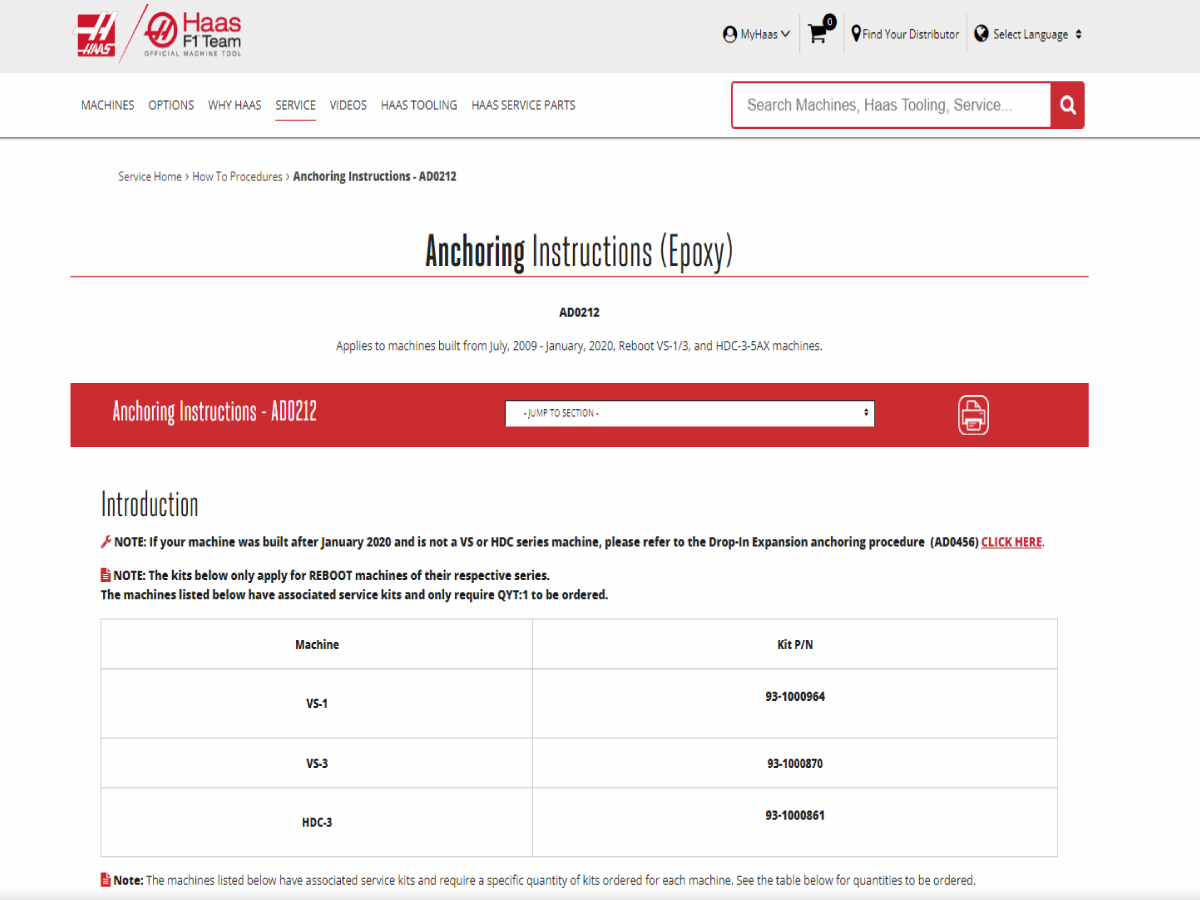Click the red search magnifier button
Image resolution: width=1200 pixels, height=900 pixels.
[1067, 105]
